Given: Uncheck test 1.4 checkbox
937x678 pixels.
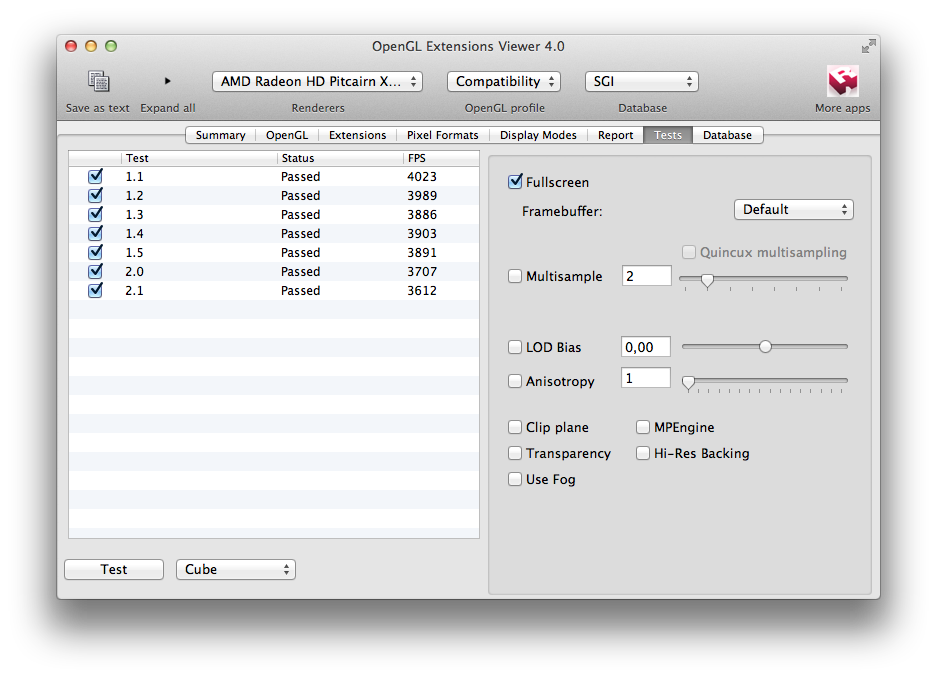Looking at the screenshot, I should 95,234.
